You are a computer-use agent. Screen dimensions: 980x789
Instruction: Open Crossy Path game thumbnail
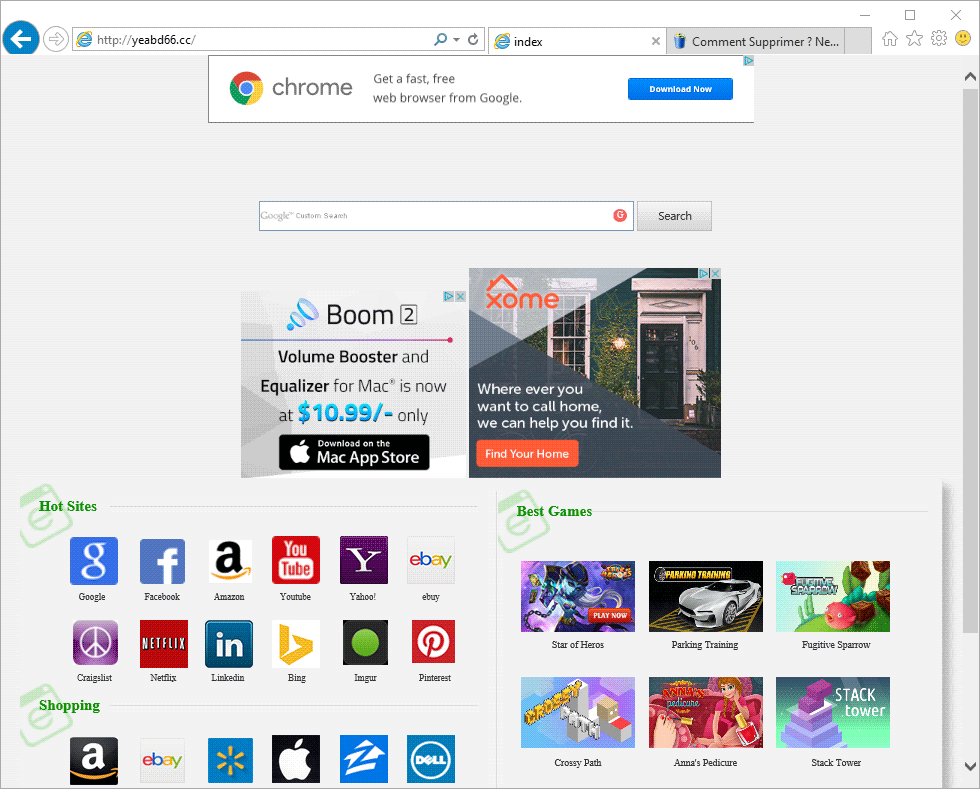578,713
